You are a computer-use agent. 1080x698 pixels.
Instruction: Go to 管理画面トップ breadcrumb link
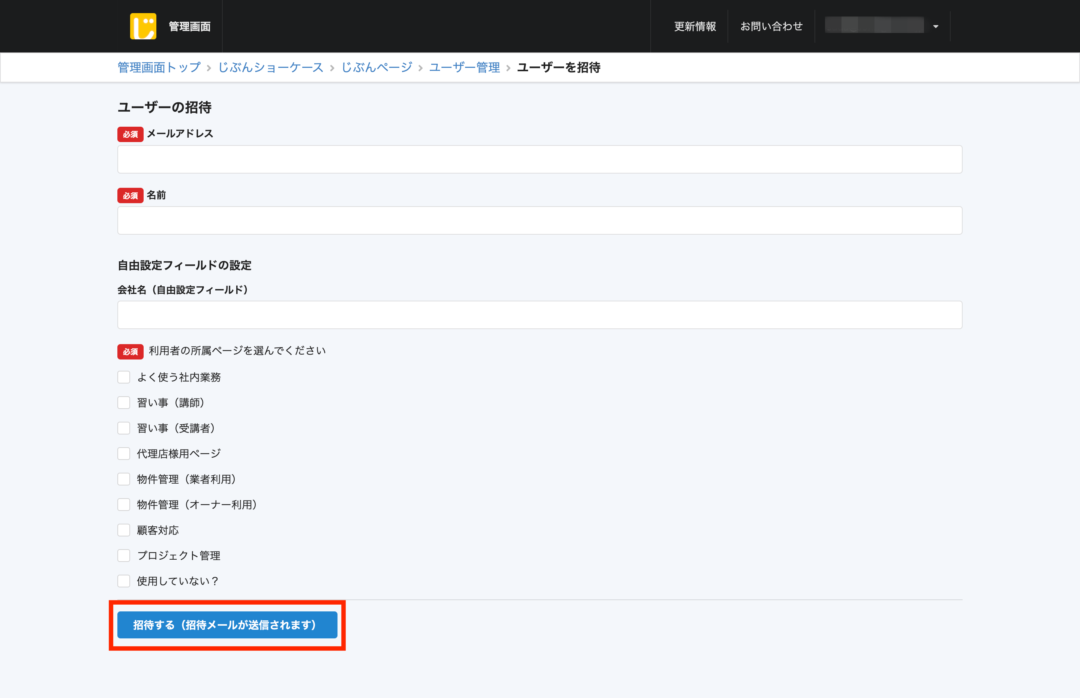coord(158,67)
